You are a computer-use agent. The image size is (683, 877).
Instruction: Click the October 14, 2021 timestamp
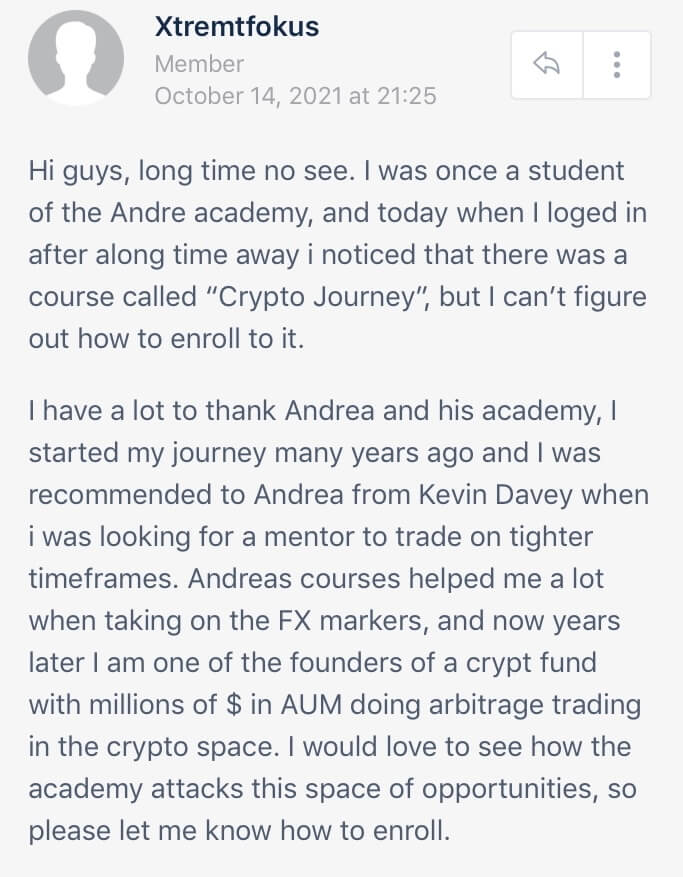point(295,97)
